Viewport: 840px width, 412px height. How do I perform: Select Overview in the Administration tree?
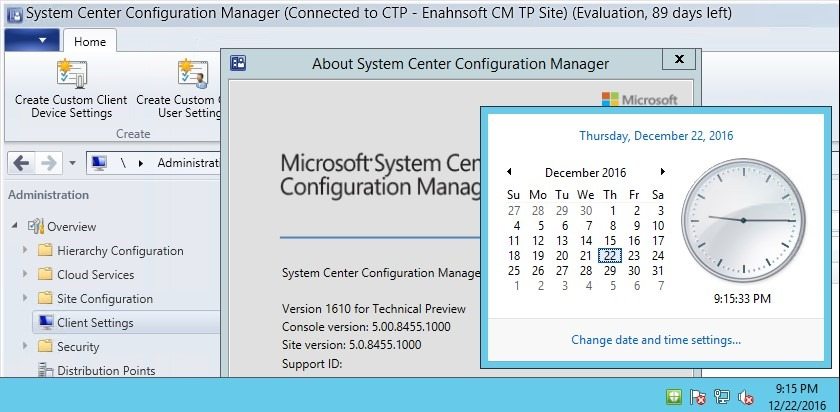(x=72, y=227)
